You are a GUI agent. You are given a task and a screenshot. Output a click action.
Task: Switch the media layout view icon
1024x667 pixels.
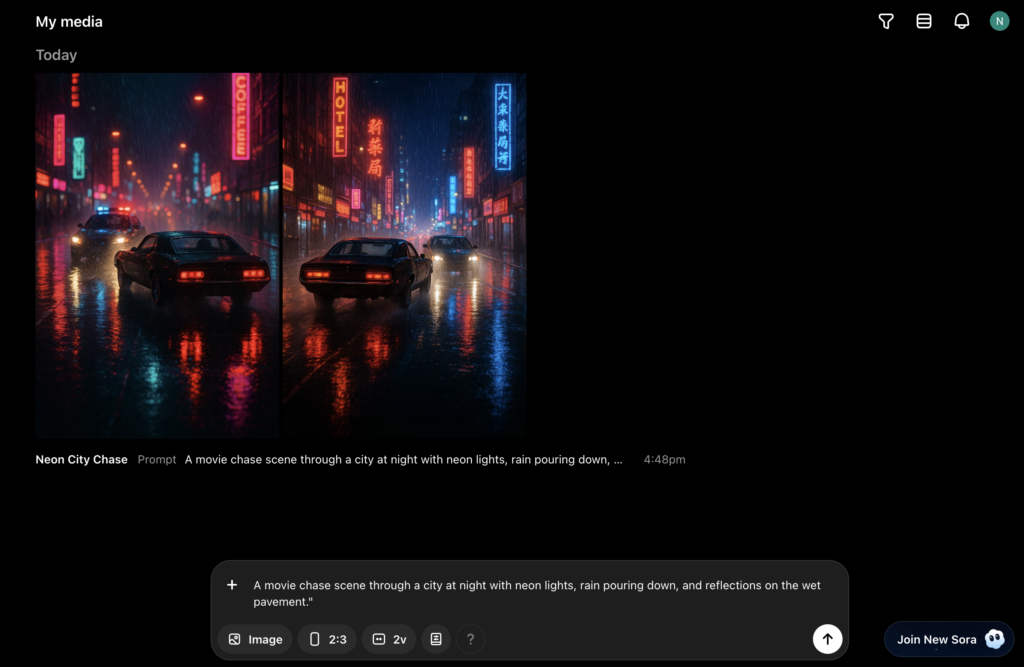point(923,21)
